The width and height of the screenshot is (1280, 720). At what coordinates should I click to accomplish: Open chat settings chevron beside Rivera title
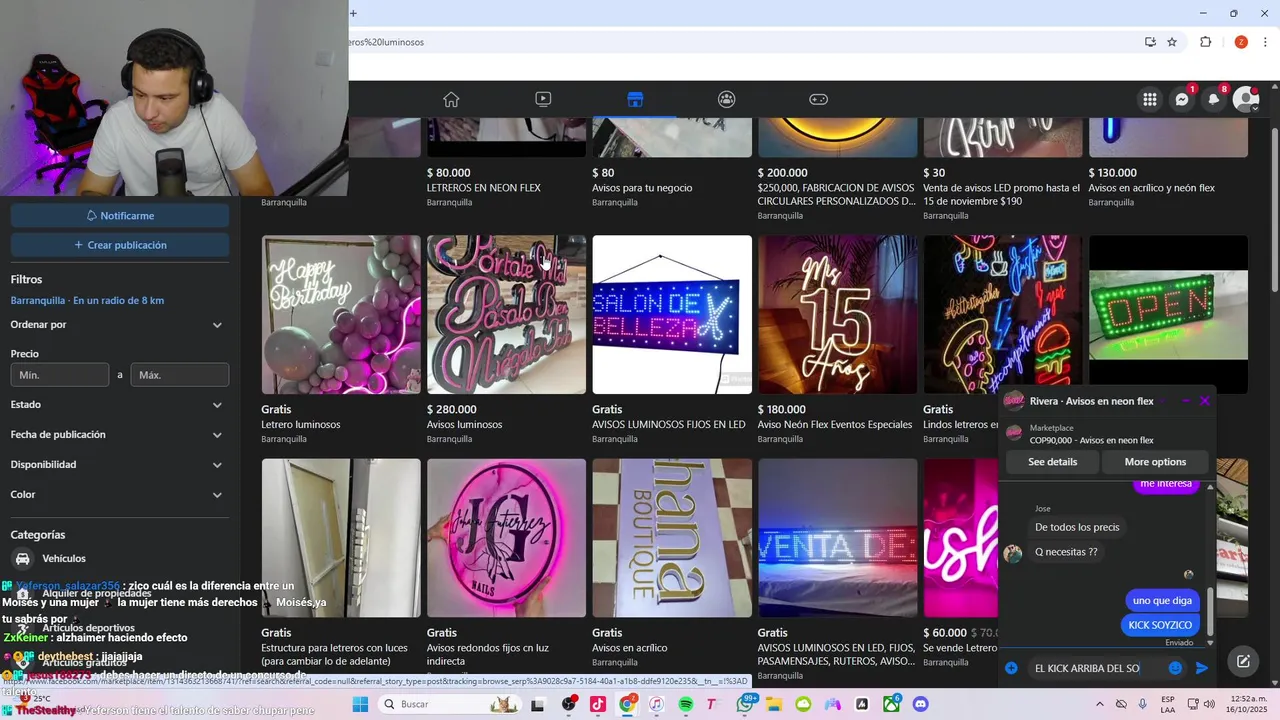pos(1164,401)
